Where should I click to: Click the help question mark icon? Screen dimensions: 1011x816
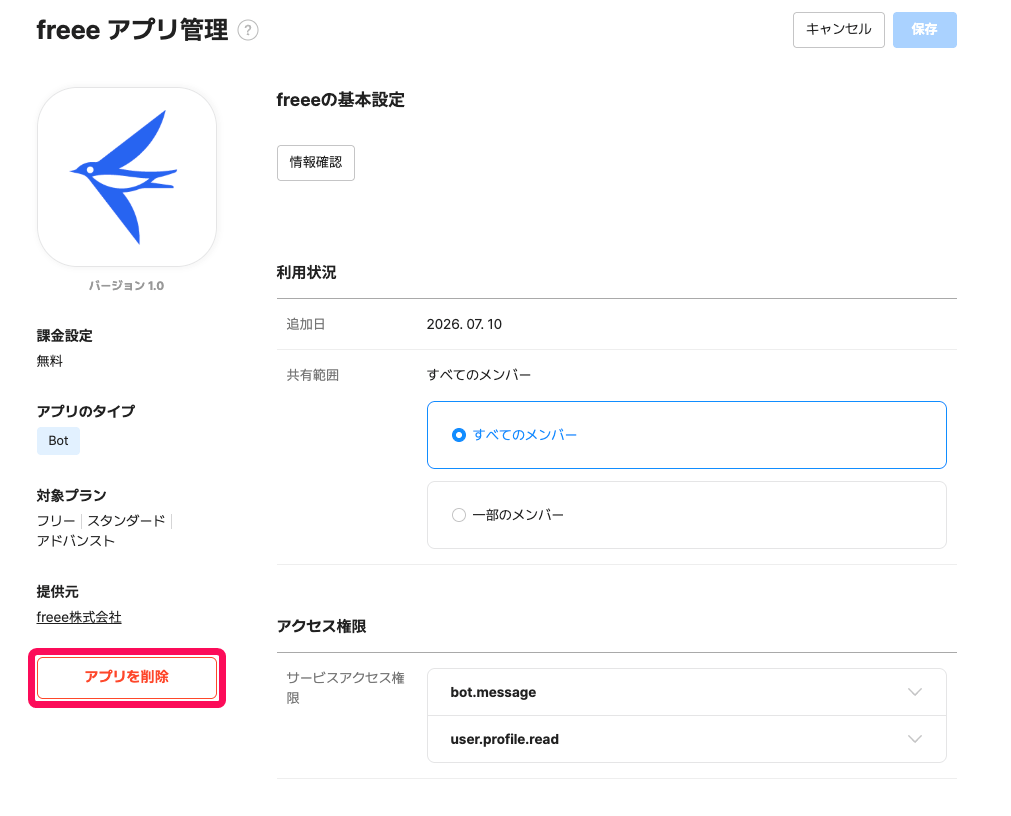(248, 30)
